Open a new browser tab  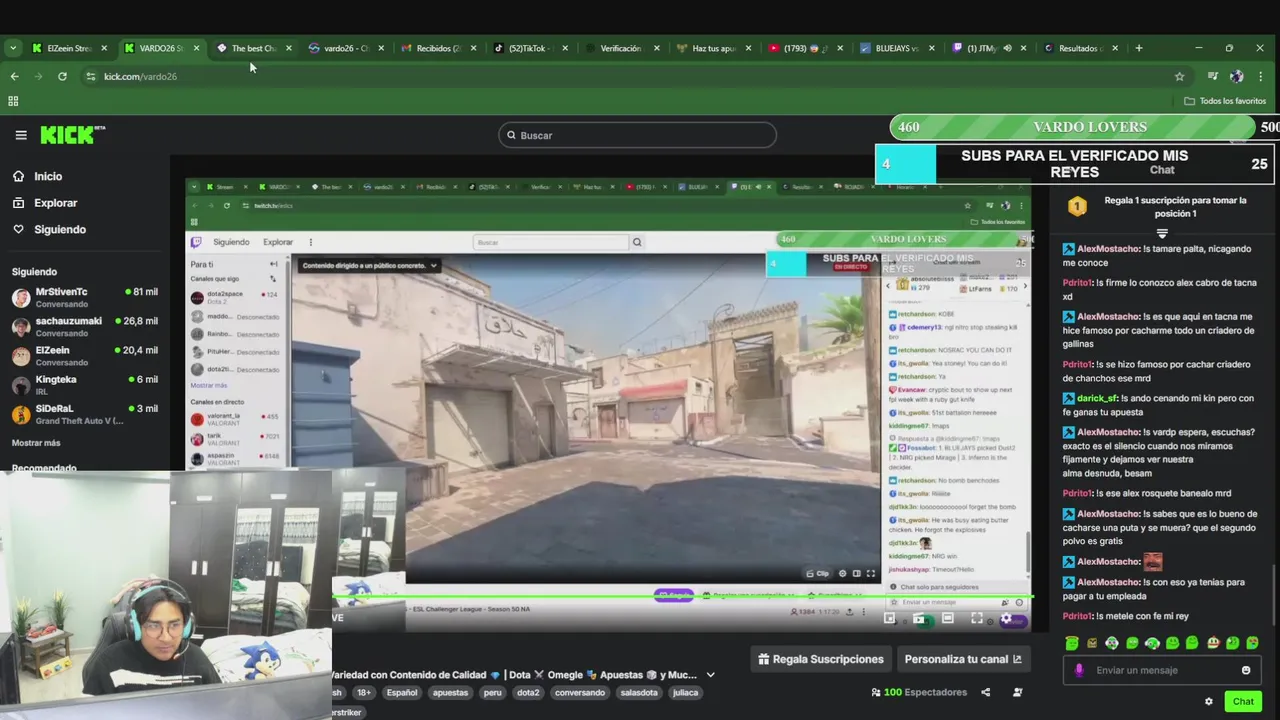click(x=1138, y=48)
